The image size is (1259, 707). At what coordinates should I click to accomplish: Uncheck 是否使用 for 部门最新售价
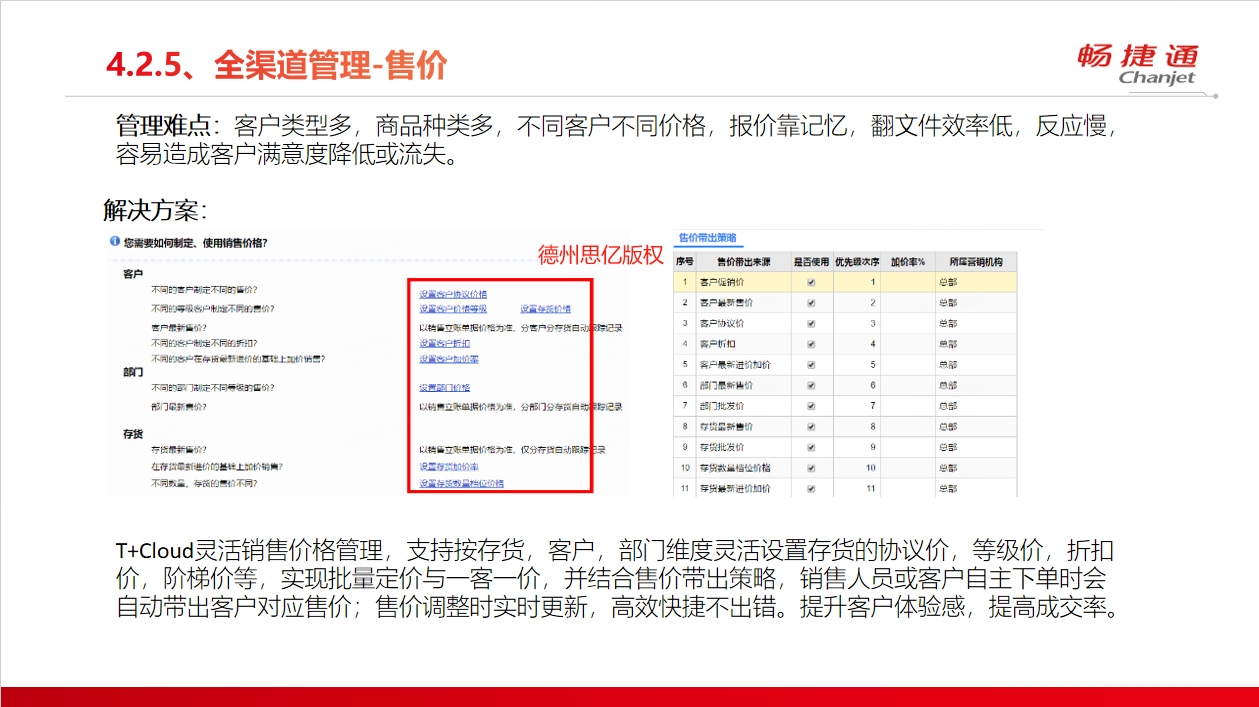pos(811,385)
